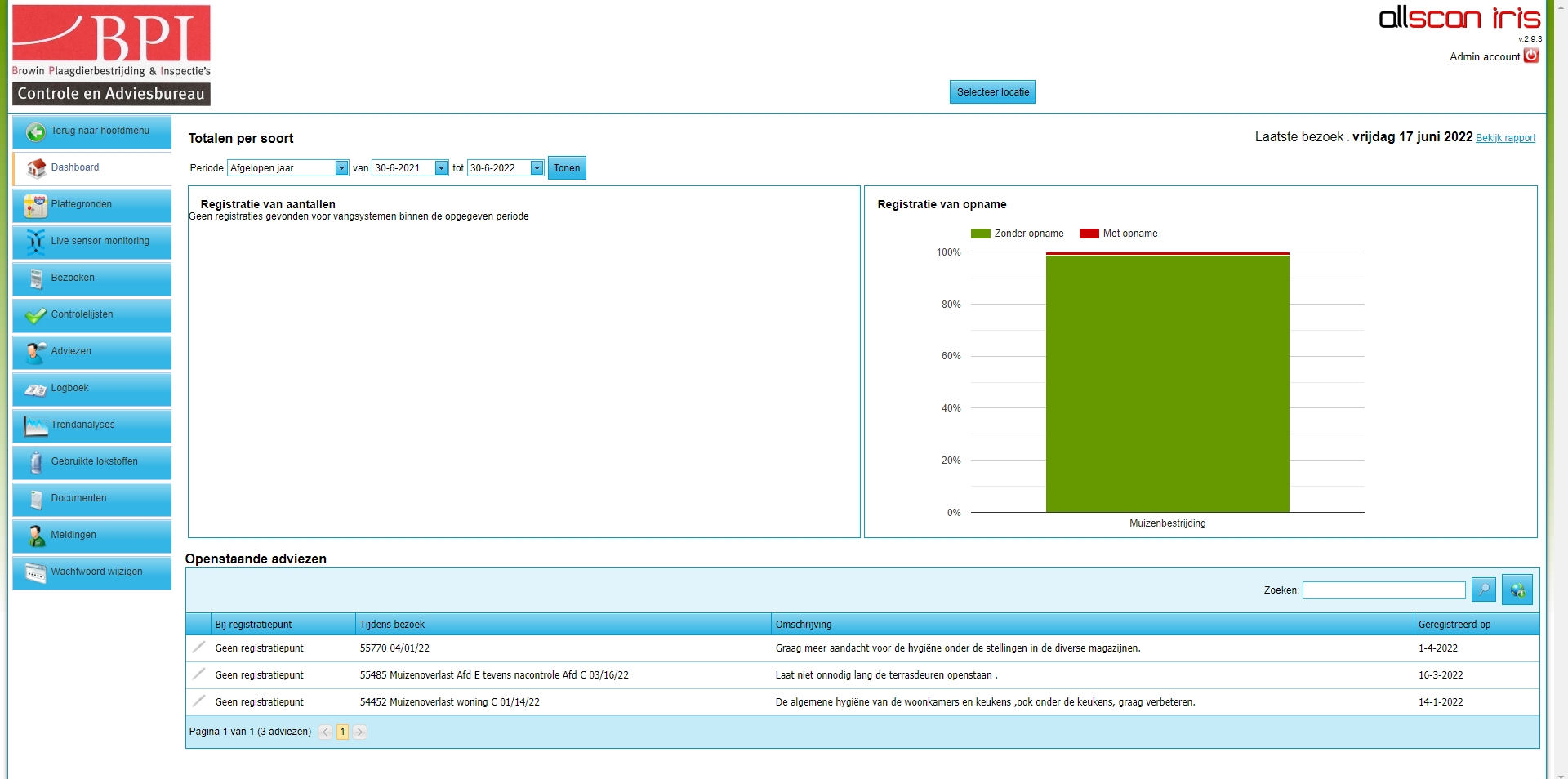Open the Bekijk rapport link for the last visit
The image size is (1568, 779).
point(1505,138)
